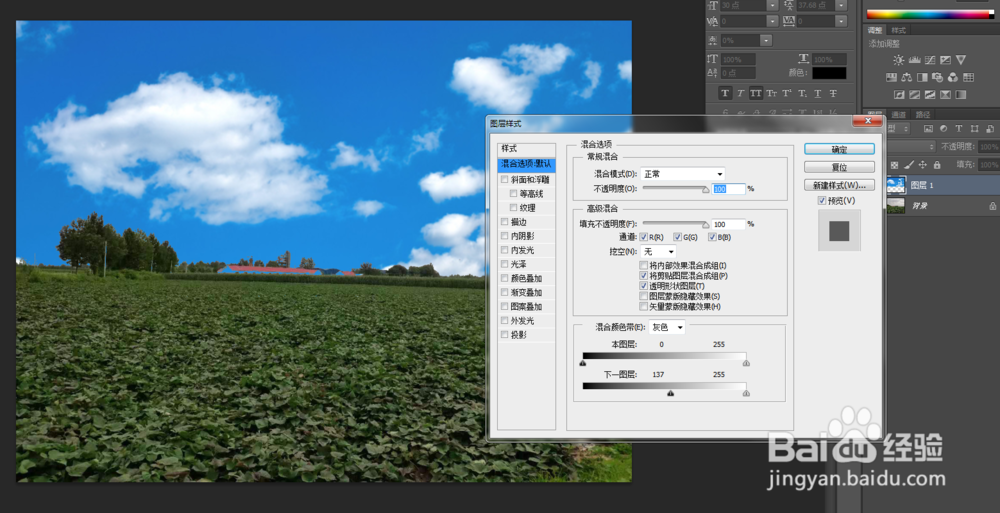
Task: Uncheck the R(R) channel checkbox
Action: coord(643,237)
